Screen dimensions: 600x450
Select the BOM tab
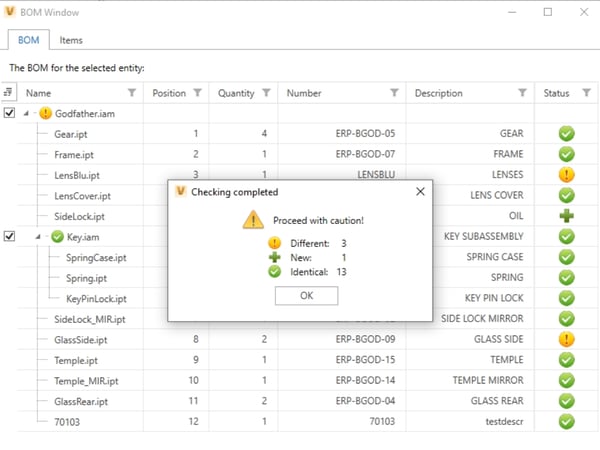[x=28, y=40]
